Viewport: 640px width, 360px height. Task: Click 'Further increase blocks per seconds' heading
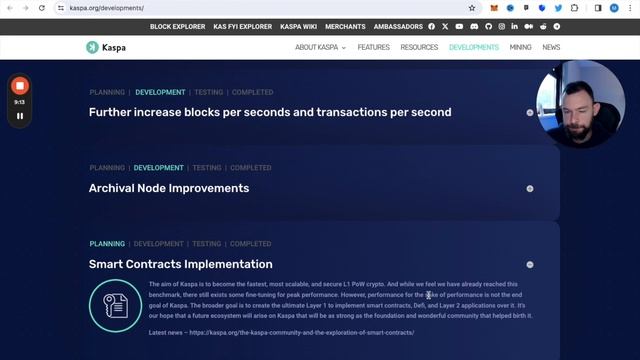270,112
